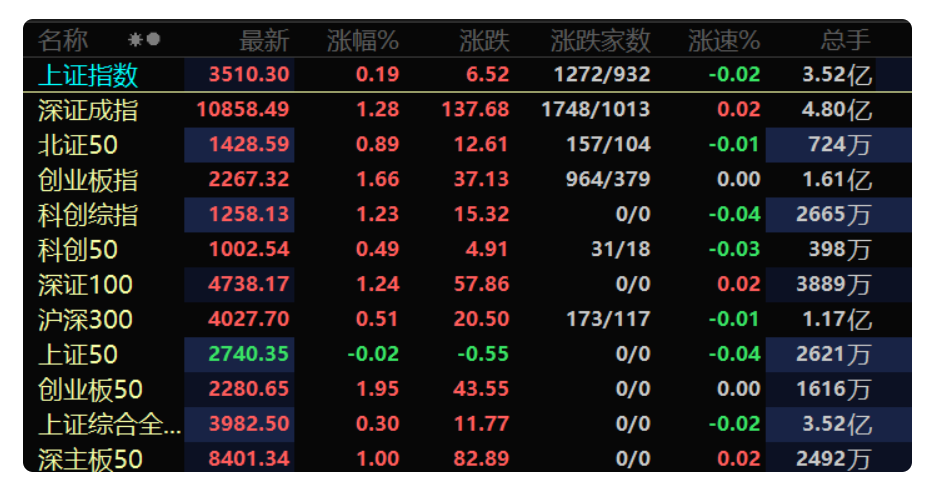This screenshot has height=484, width=933.
Task: Click the latest price 10858.49
Action: (x=243, y=110)
